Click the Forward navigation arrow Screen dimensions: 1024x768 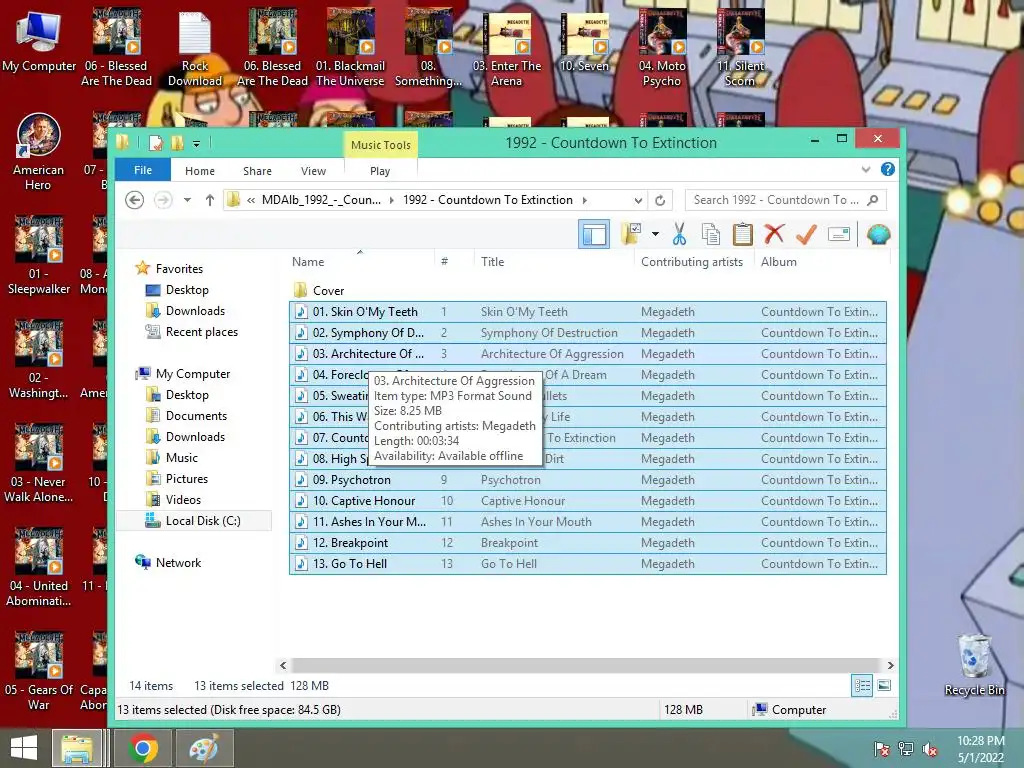click(163, 200)
